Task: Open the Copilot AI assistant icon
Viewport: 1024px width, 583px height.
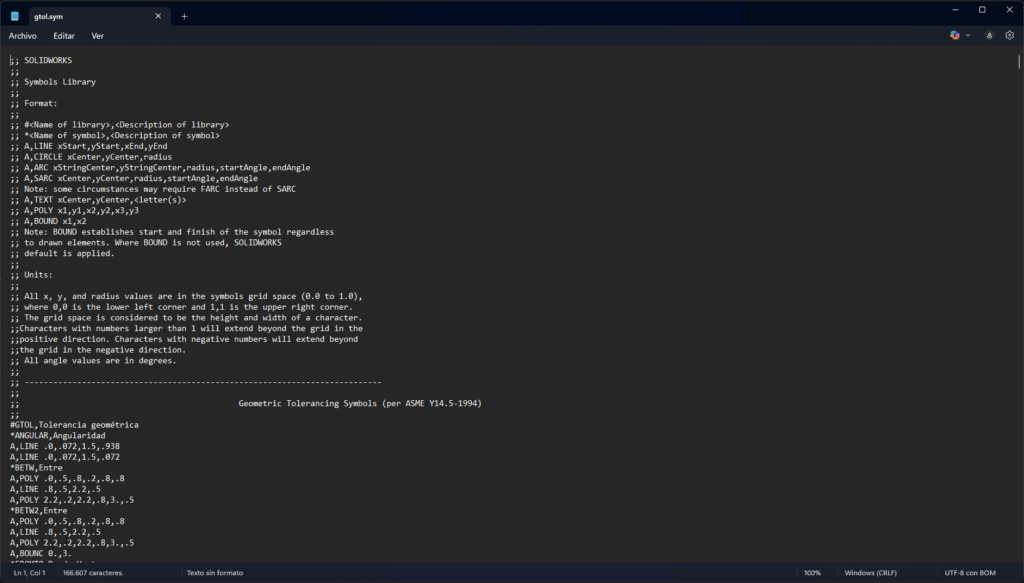Action: [x=955, y=35]
